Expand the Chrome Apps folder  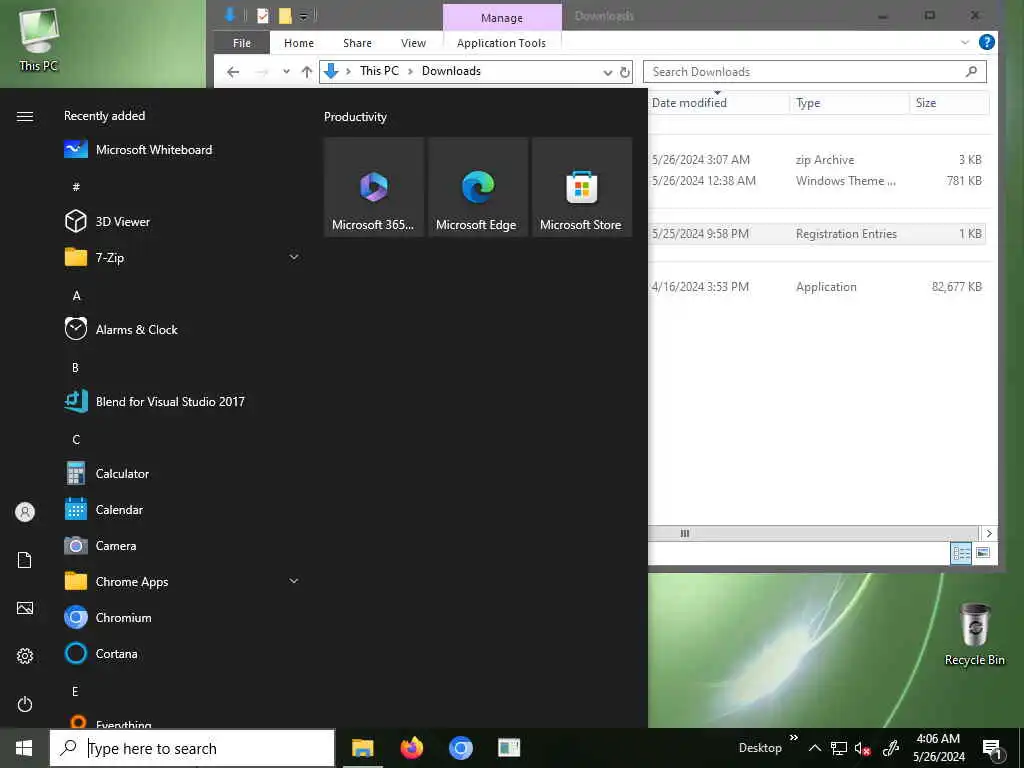[294, 581]
